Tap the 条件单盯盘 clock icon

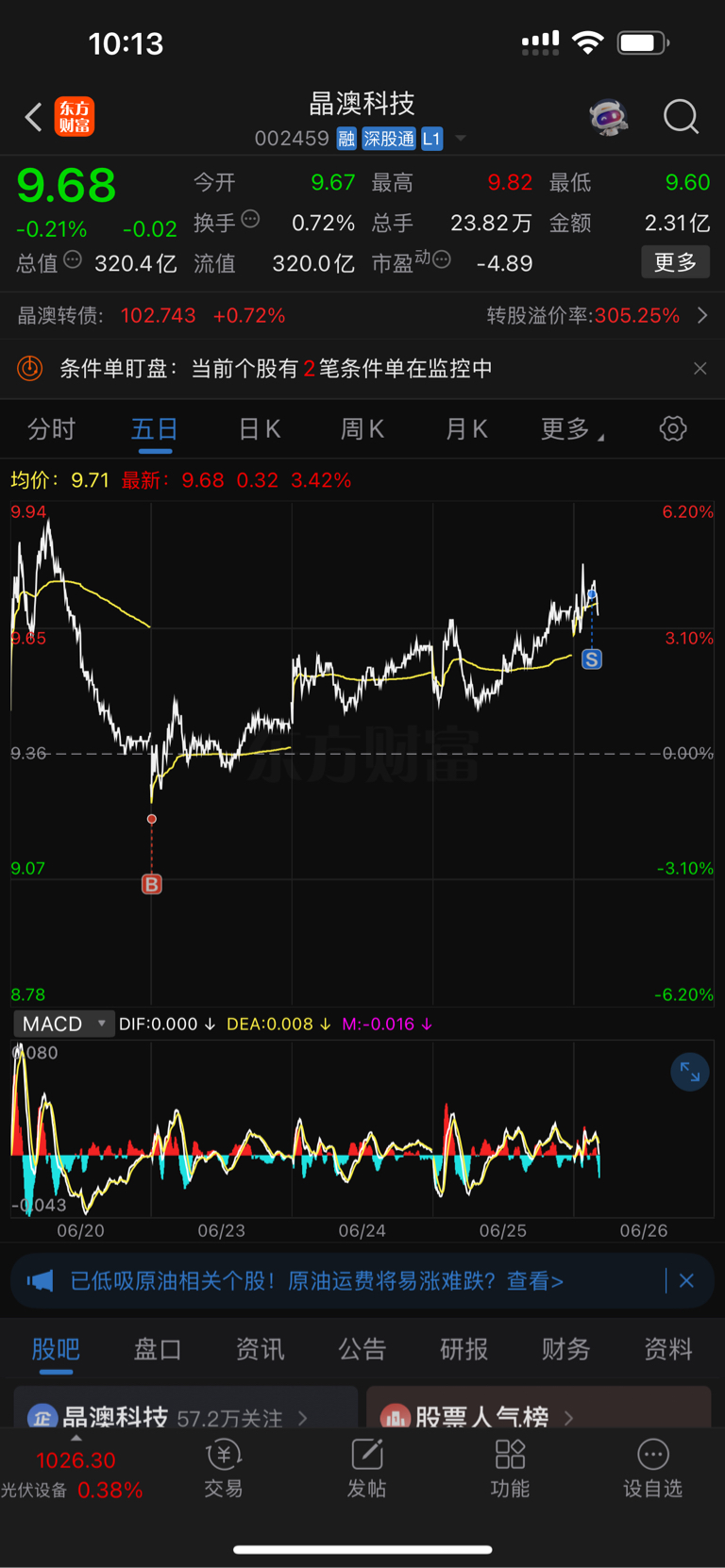click(x=30, y=368)
